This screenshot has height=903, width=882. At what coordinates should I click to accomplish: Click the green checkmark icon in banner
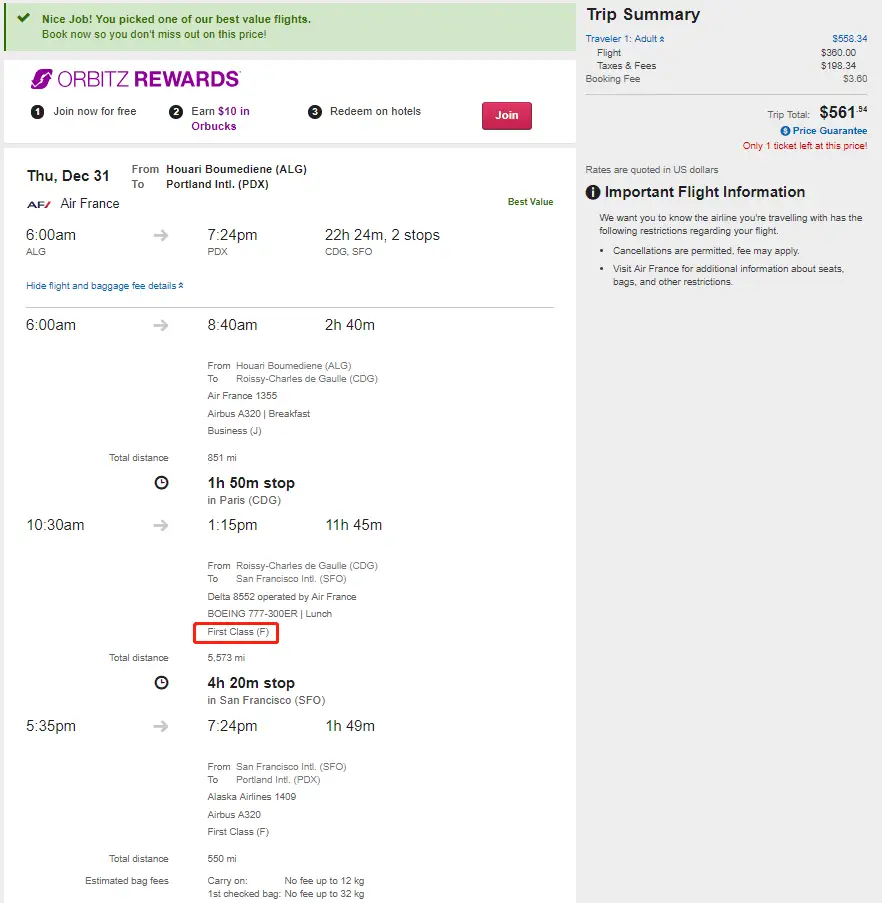(x=23, y=19)
